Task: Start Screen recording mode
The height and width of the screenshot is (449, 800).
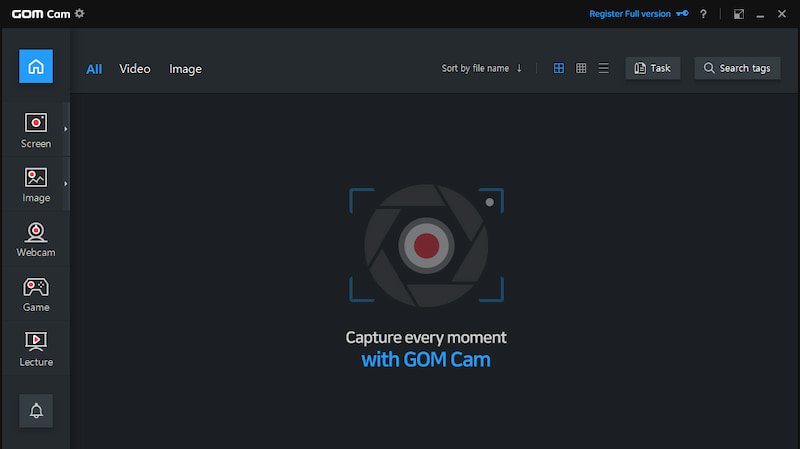Action: 36,130
